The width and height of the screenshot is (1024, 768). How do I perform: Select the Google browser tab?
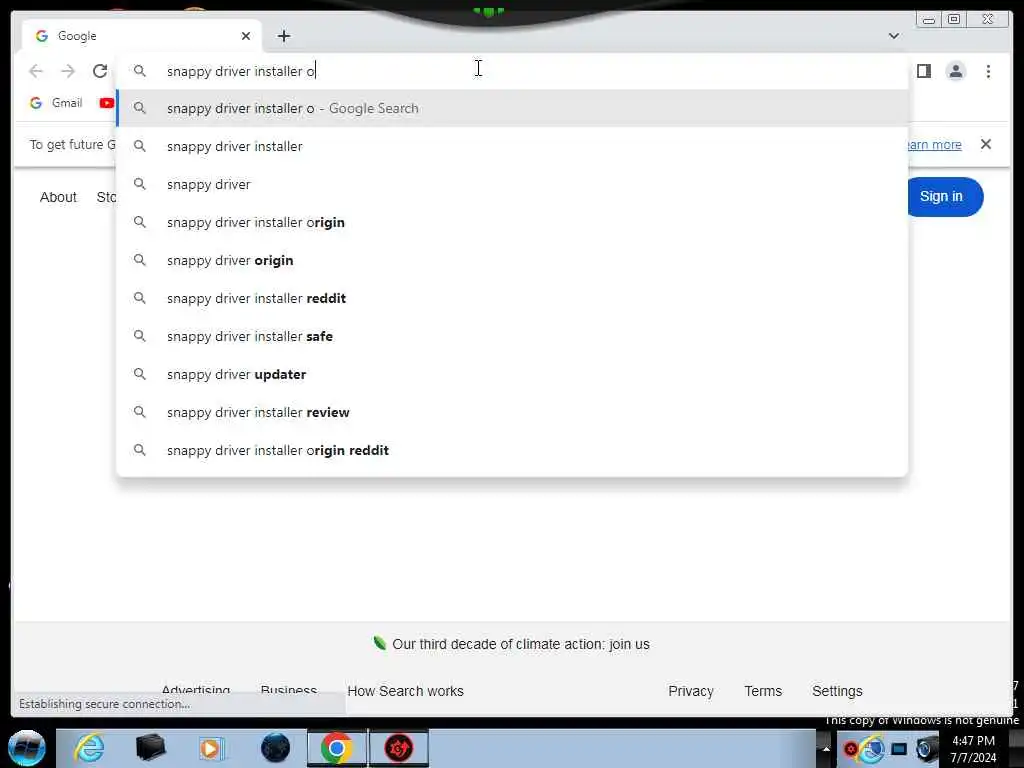(x=142, y=36)
